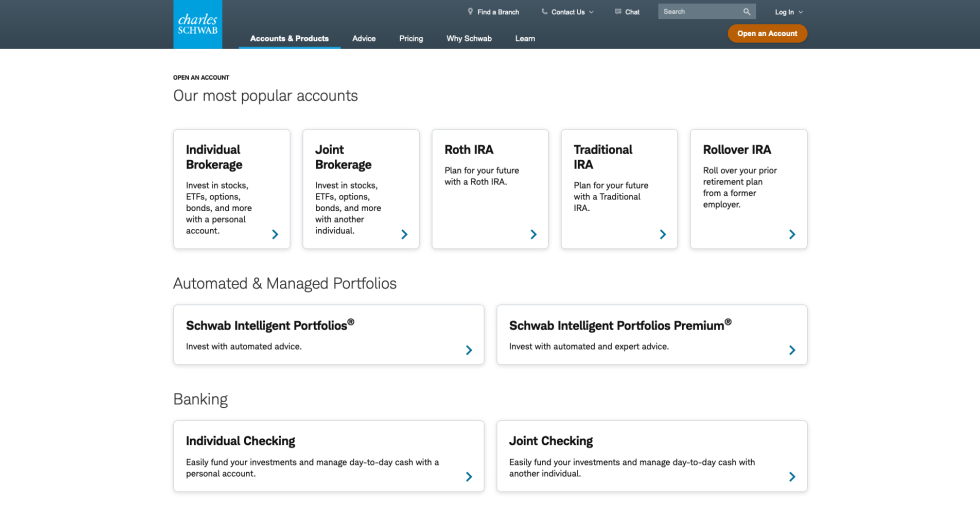Expand the Contact Us dropdown chevron
The image size is (980, 512).
[591, 12]
